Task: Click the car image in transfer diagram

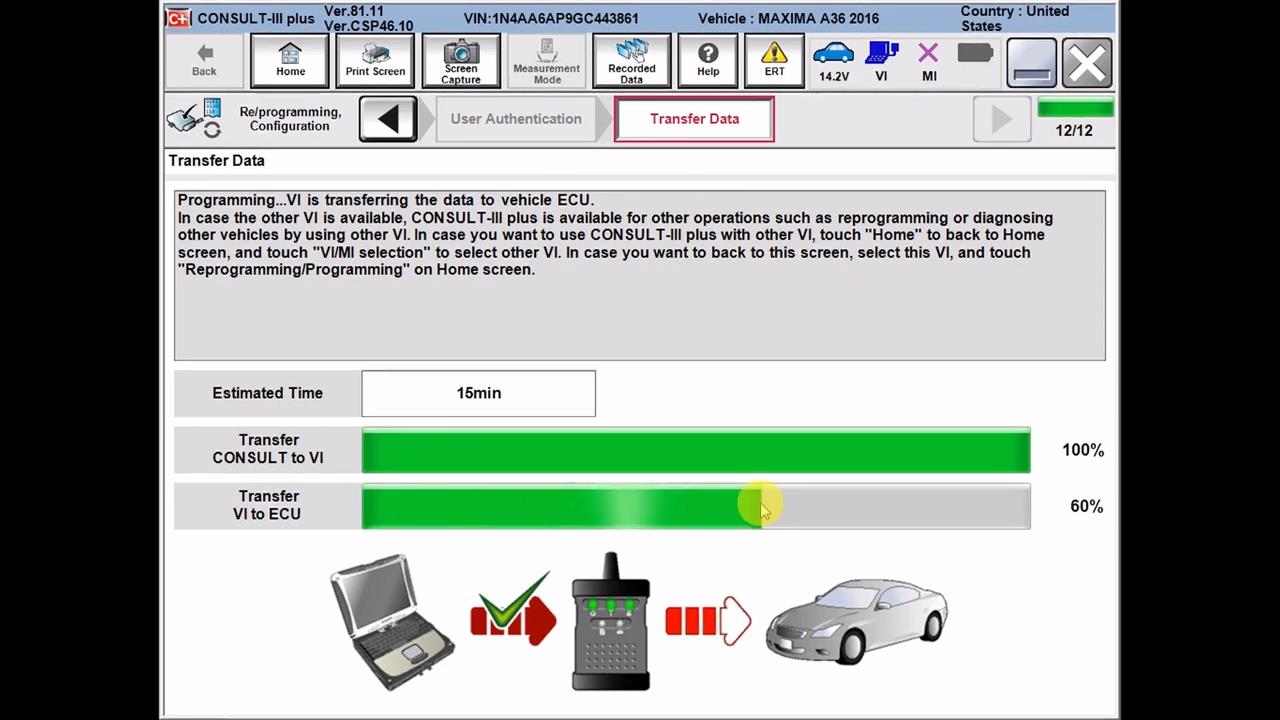Action: tap(856, 621)
